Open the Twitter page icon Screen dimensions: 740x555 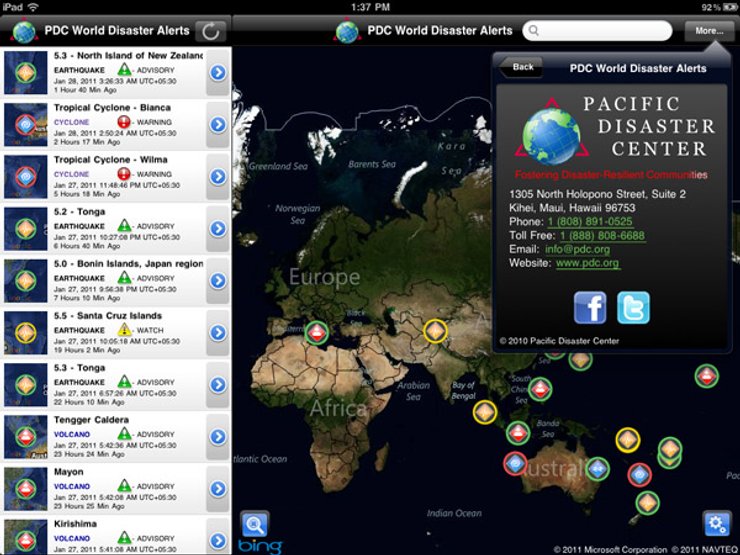coord(633,307)
